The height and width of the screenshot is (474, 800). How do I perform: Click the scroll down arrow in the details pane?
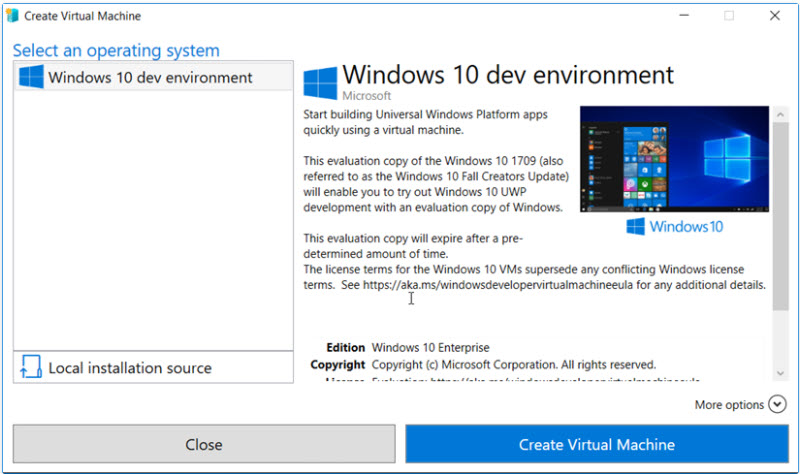pos(780,373)
